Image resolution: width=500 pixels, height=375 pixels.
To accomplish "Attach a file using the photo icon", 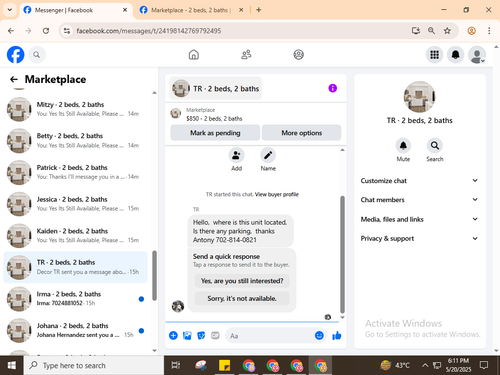I will (x=187, y=335).
